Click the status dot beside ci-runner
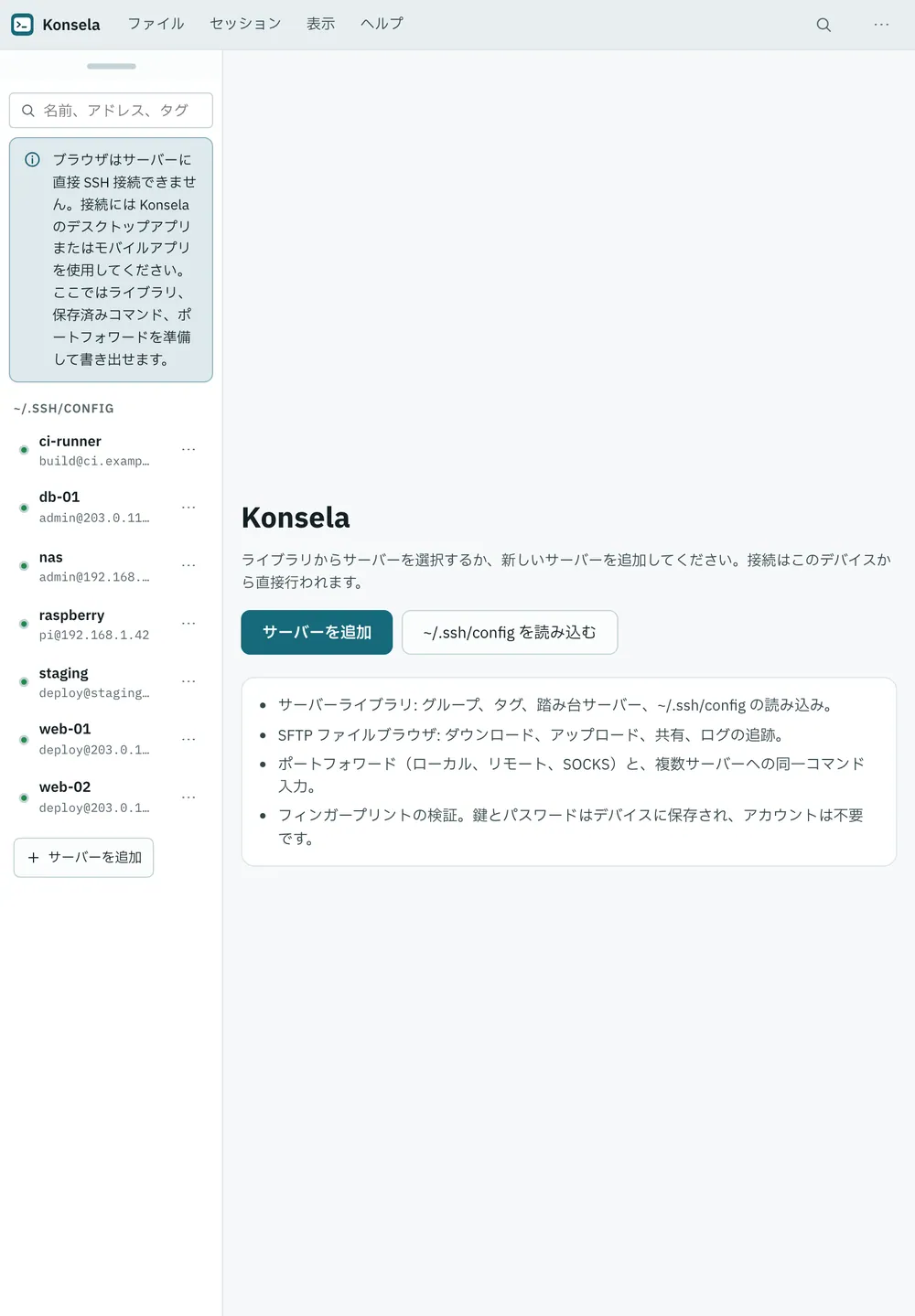The image size is (915, 1316). click(24, 450)
